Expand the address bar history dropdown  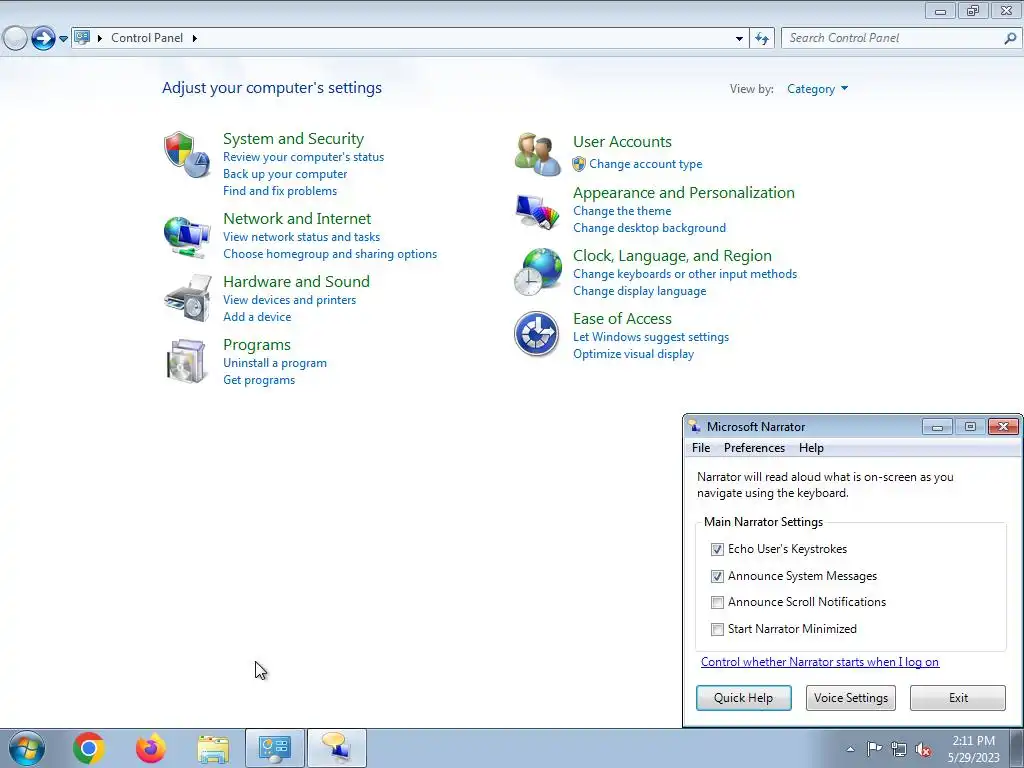tap(739, 39)
